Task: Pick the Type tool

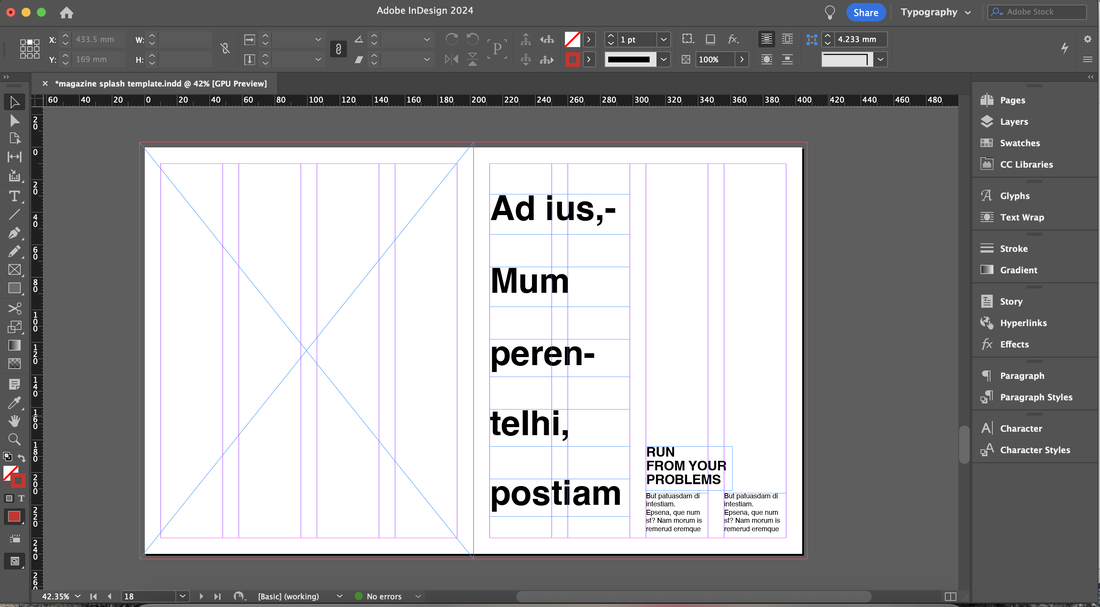Action: click(14, 196)
